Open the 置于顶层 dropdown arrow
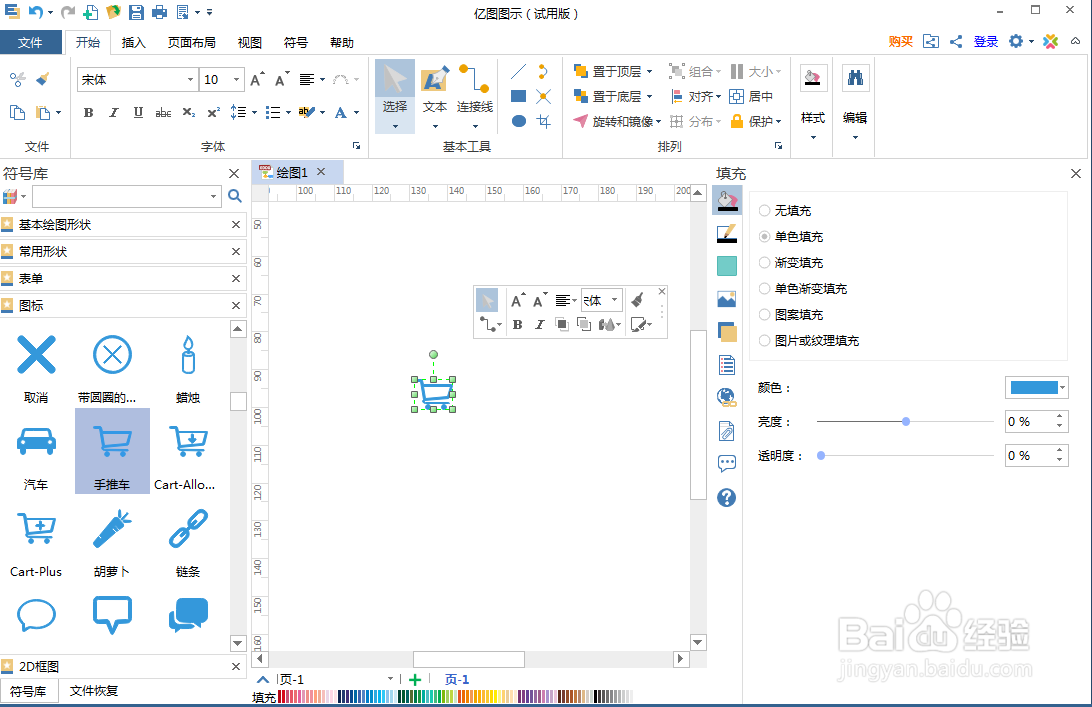This screenshot has width=1092, height=707. point(648,71)
